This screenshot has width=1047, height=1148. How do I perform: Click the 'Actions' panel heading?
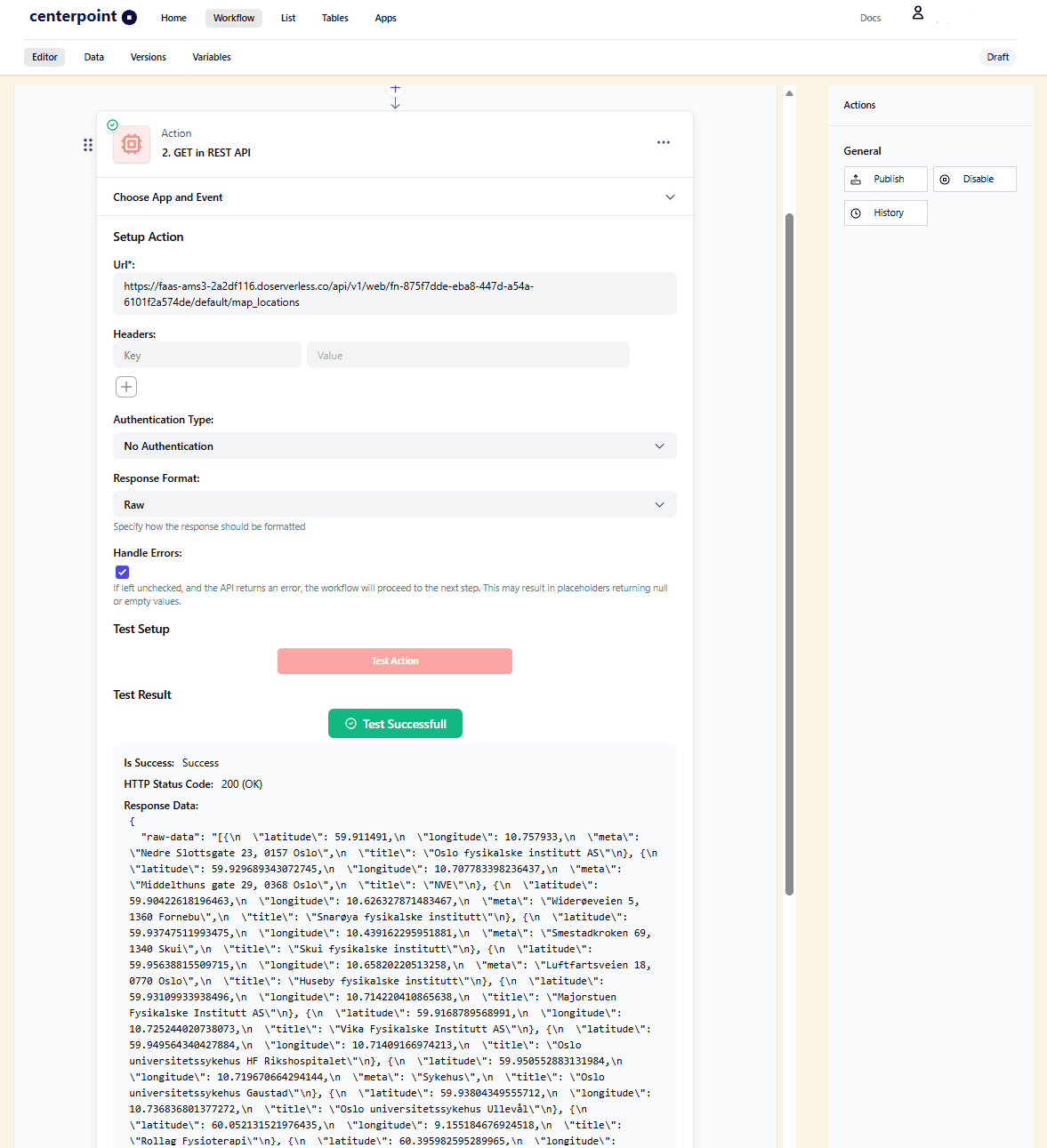(859, 105)
